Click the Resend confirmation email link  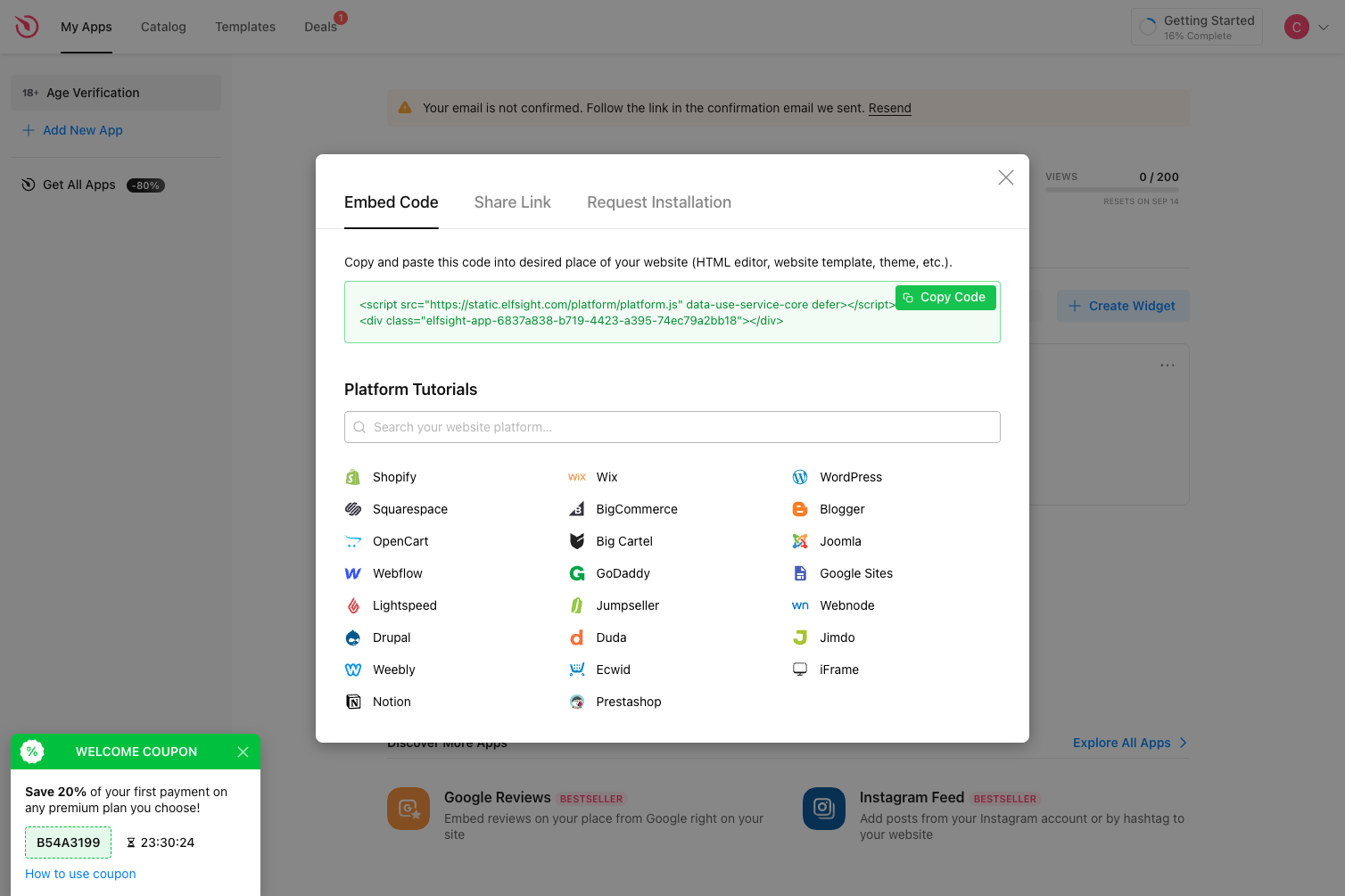click(890, 108)
